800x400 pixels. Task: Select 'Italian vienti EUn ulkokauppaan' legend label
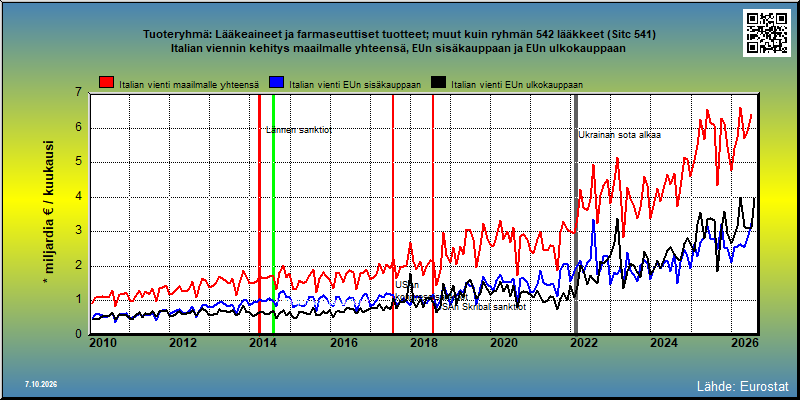tap(517, 85)
